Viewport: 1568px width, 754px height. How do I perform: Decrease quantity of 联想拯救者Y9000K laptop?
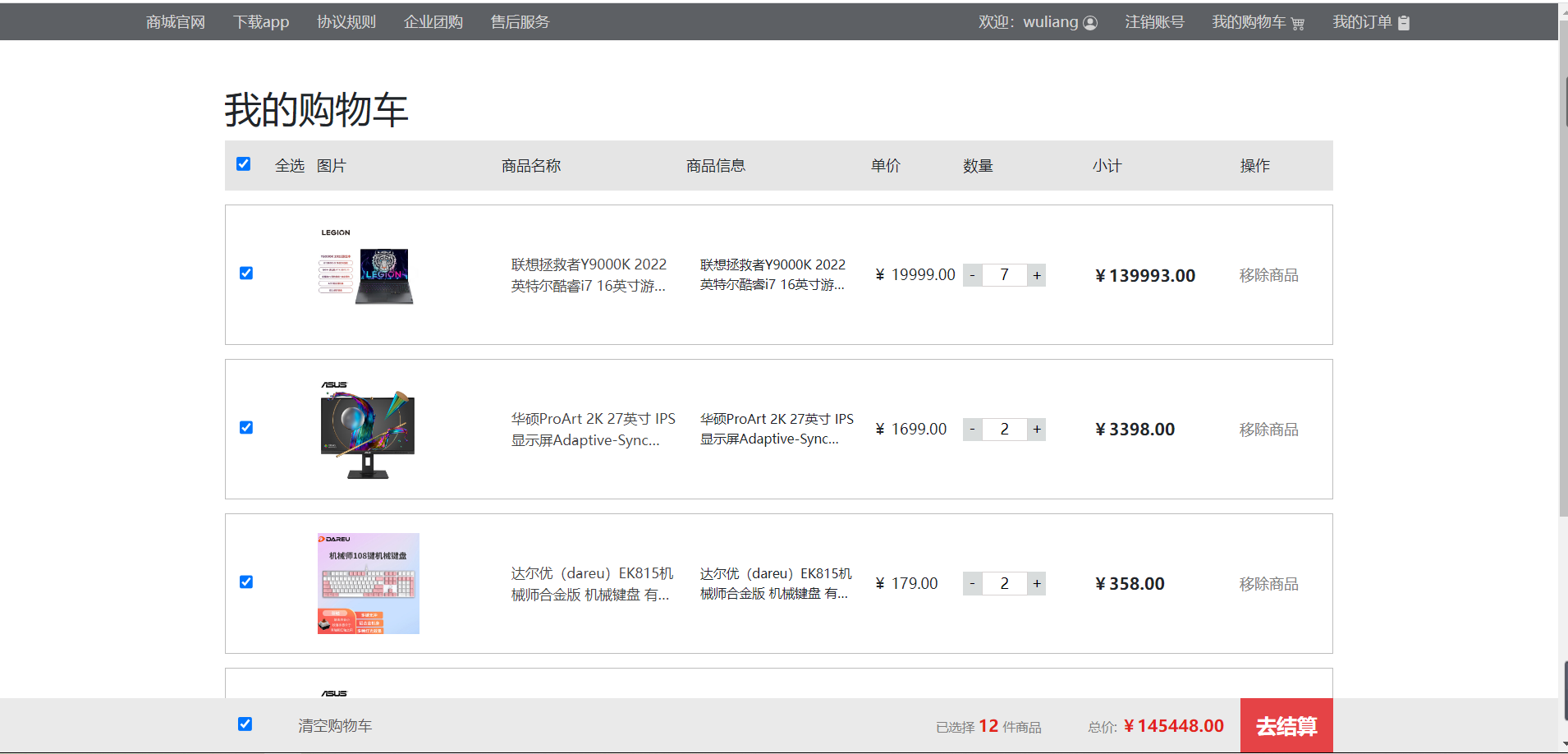coord(973,275)
